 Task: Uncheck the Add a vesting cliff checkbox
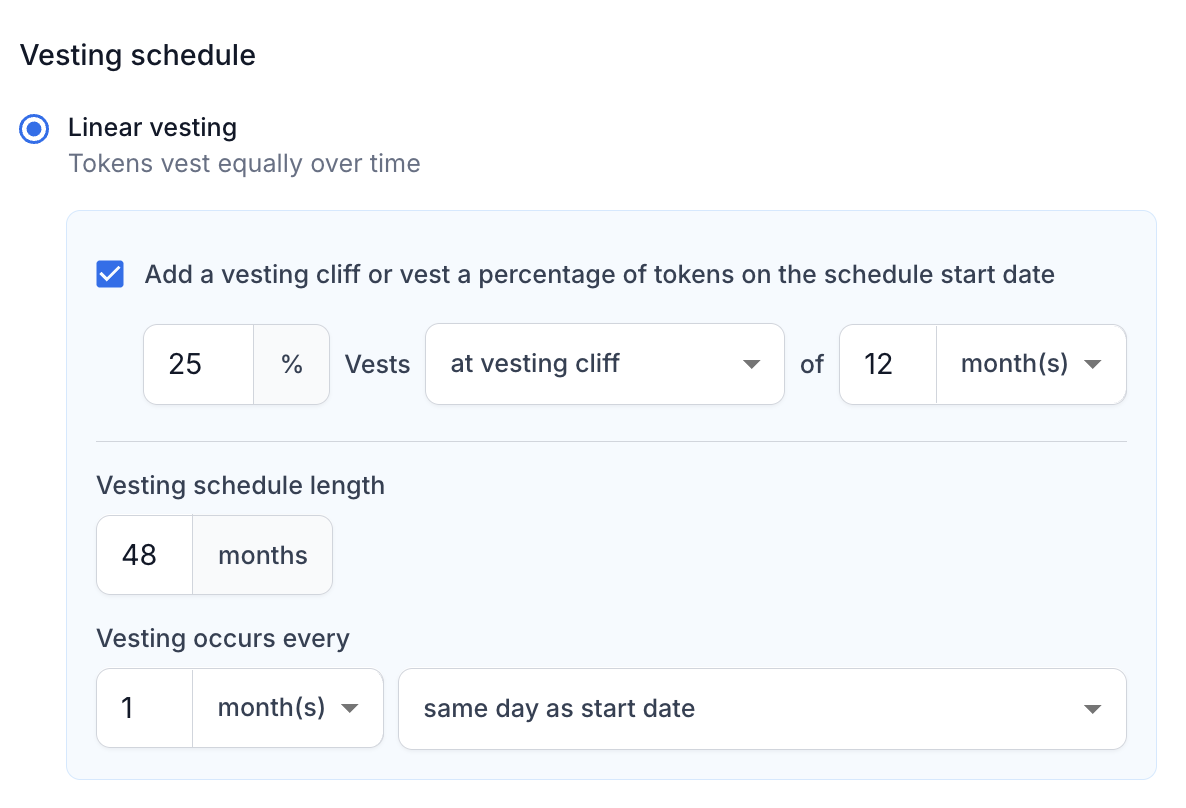[110, 274]
